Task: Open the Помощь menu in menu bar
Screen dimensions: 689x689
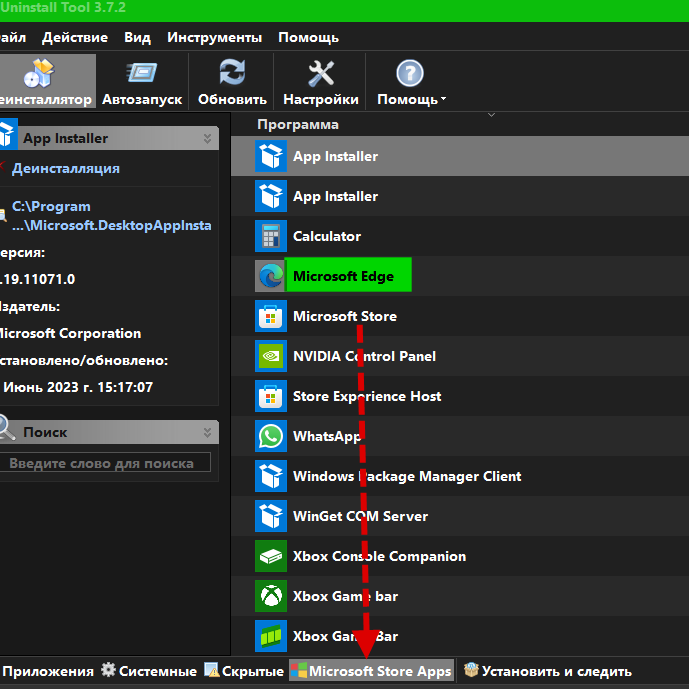Action: tap(308, 37)
